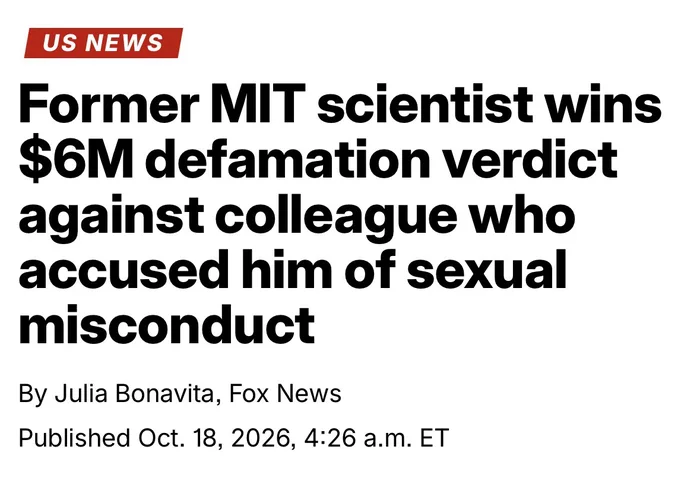Click the 4:26 a.m. ET timestamp

point(377,438)
